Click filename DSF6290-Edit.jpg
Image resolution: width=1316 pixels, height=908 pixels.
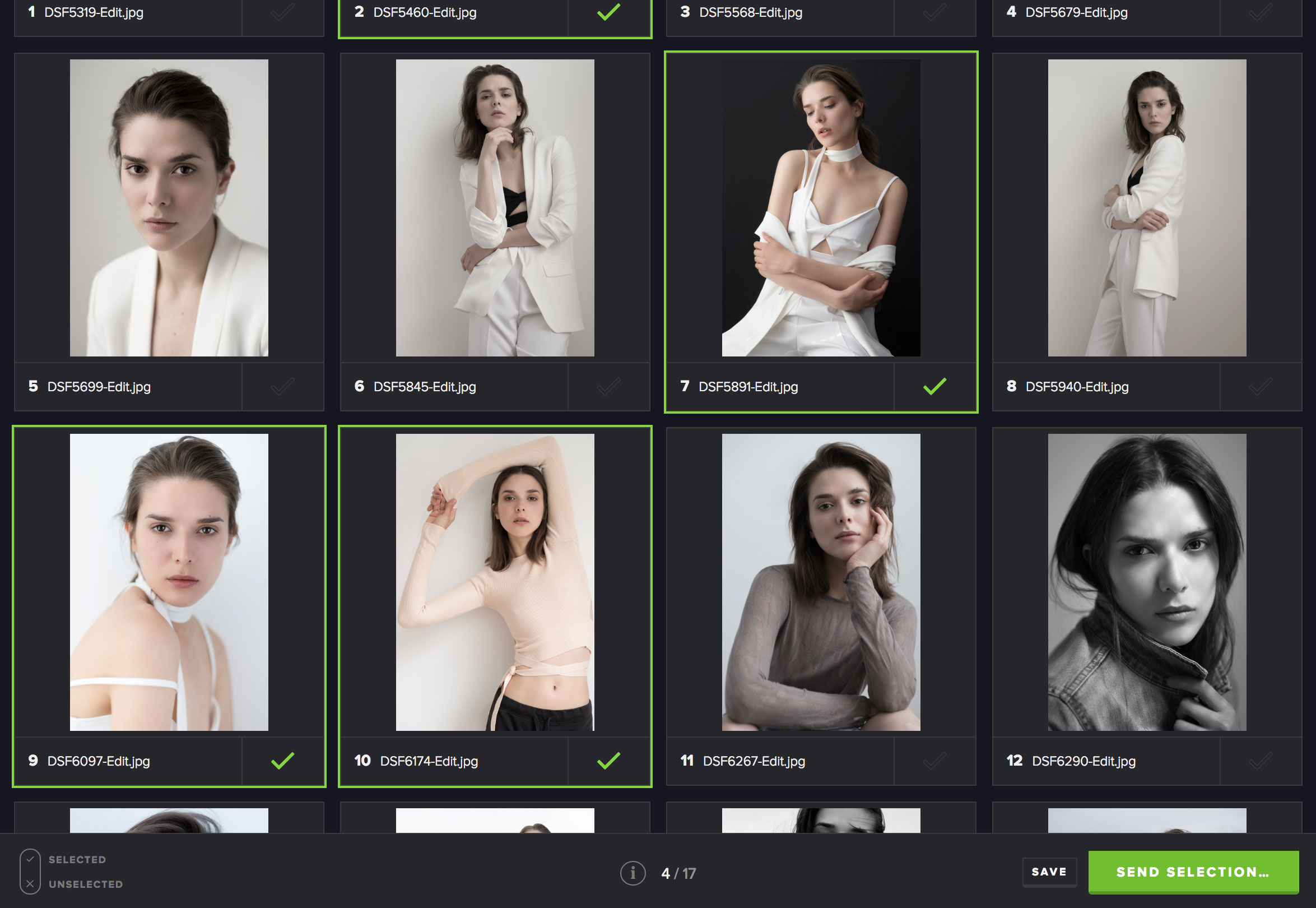pyautogui.click(x=1084, y=761)
